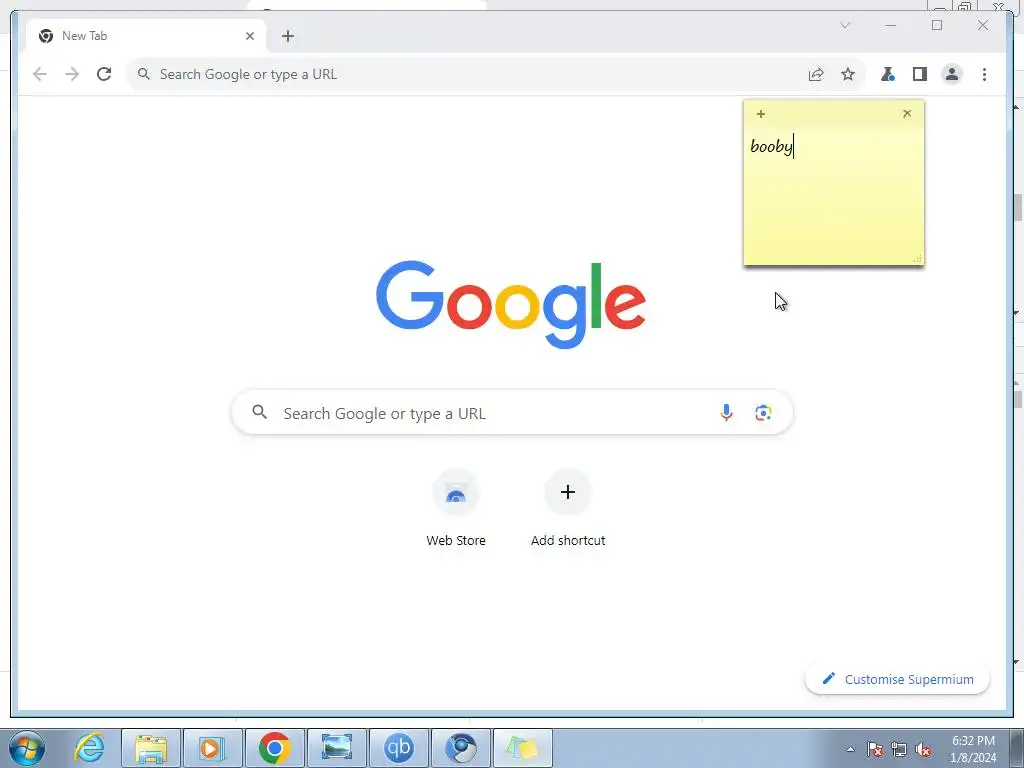Open the tab search chevron in the title bar
1024x768 pixels.
[x=845, y=25]
